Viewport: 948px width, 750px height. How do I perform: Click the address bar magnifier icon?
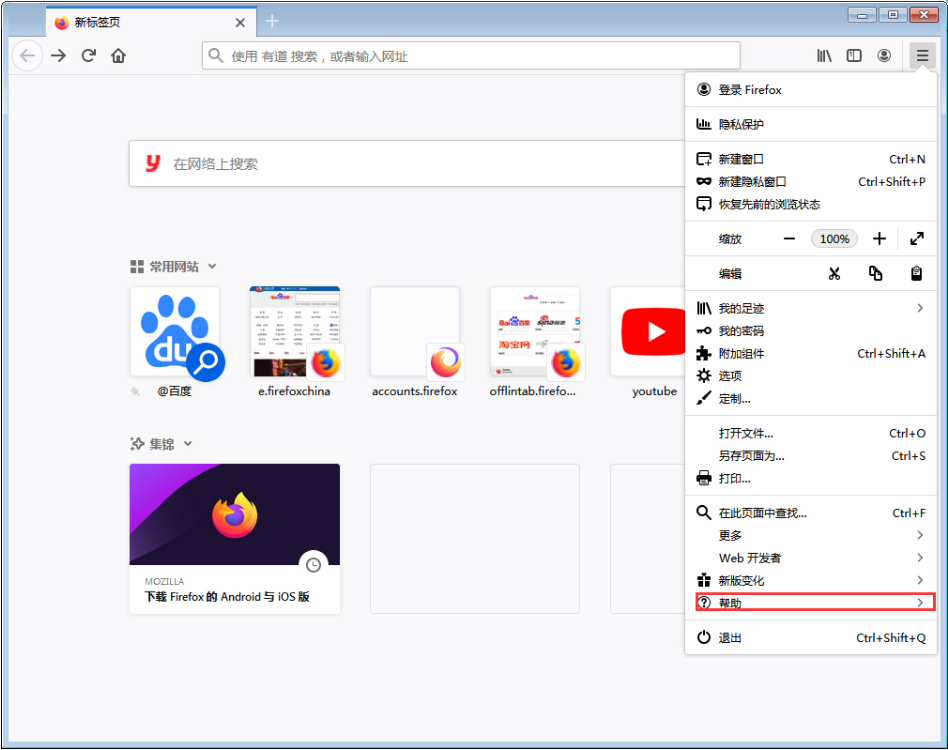point(216,56)
